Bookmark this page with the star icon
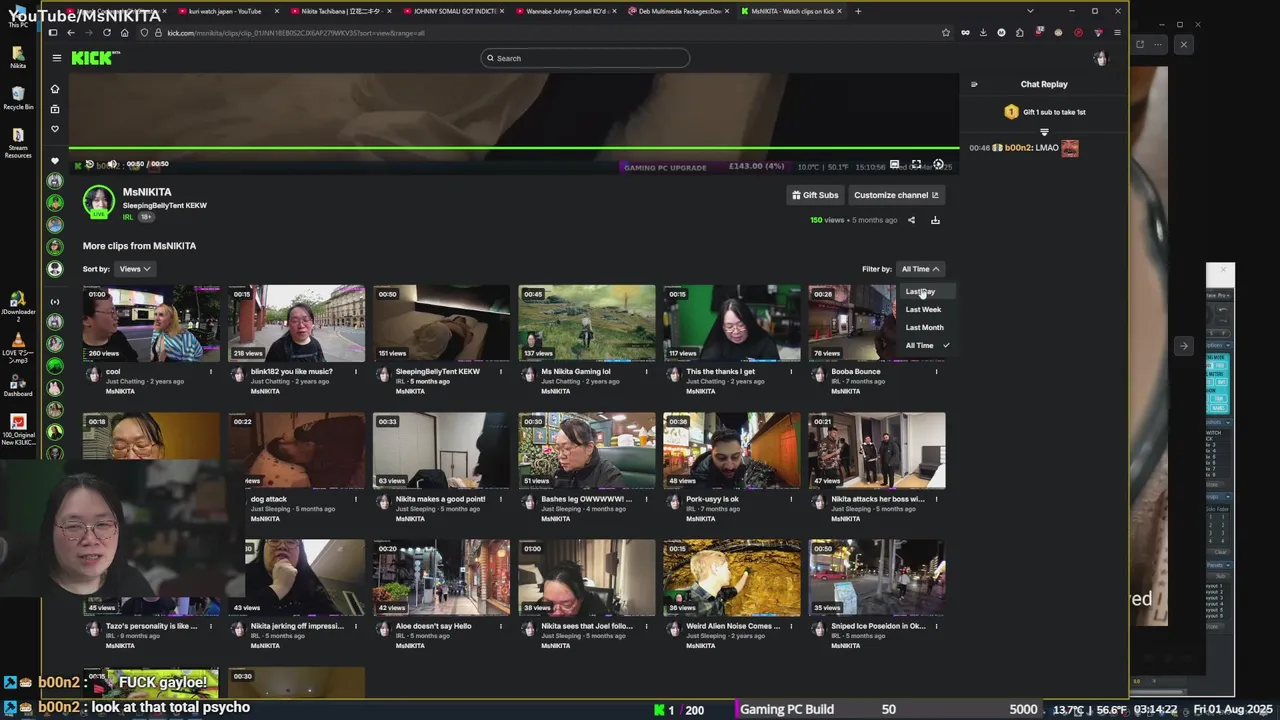Screen dimensions: 1280x720 point(945,33)
